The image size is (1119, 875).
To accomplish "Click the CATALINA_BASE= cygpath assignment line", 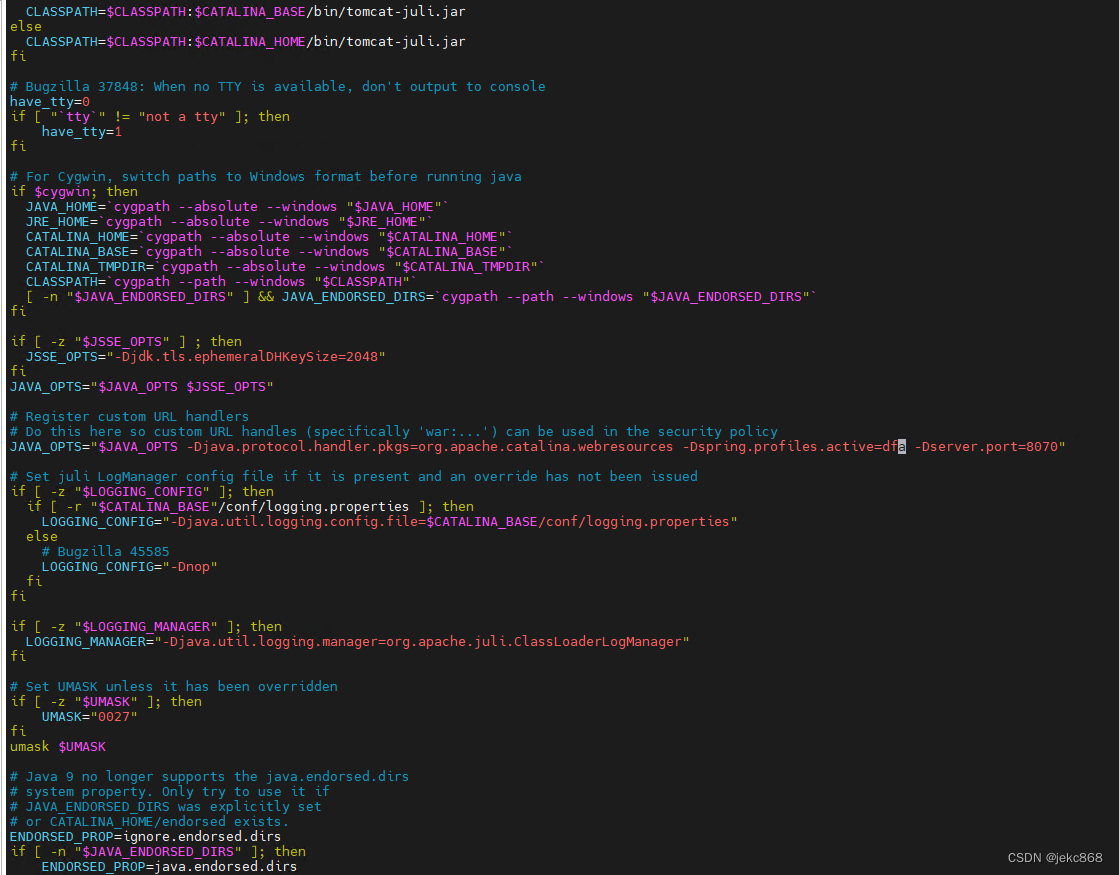I will [x=269, y=252].
